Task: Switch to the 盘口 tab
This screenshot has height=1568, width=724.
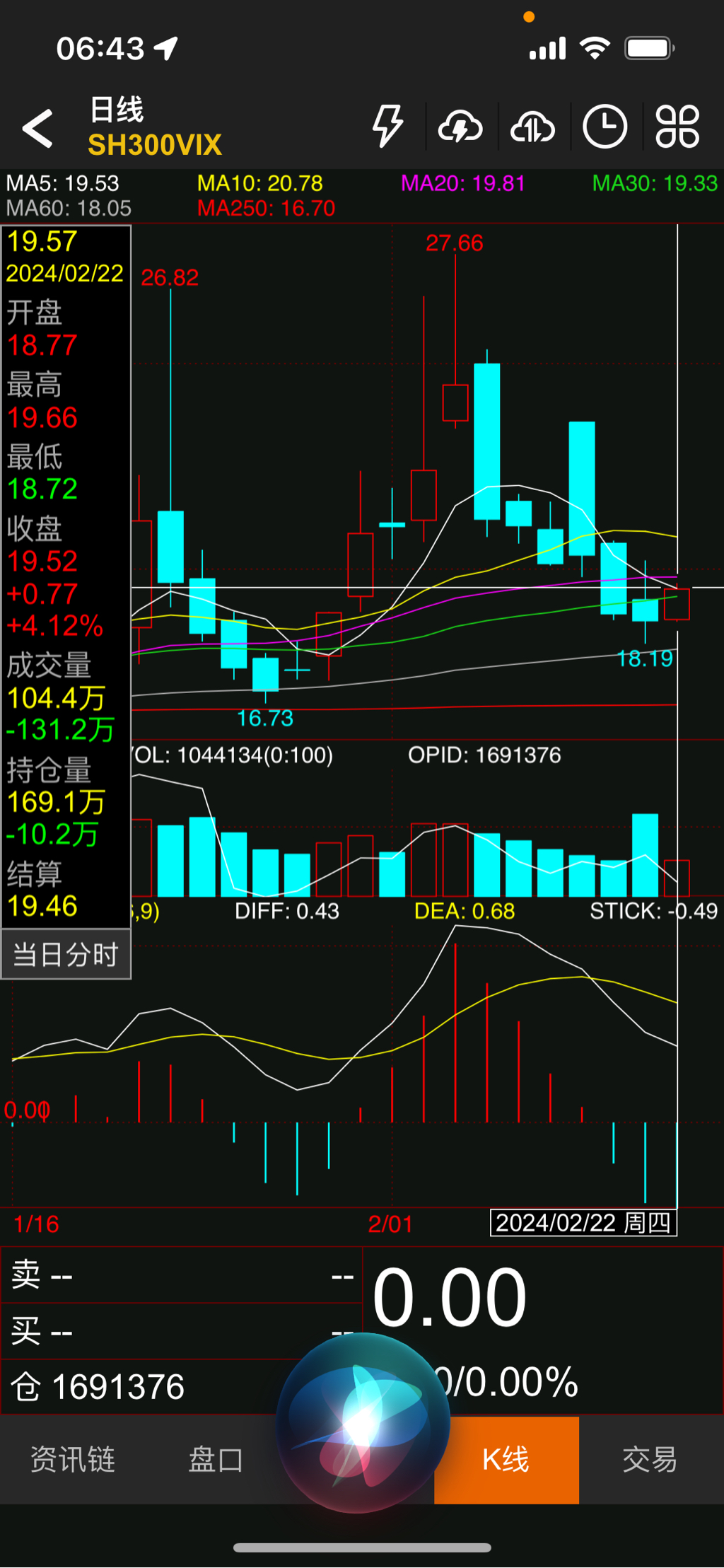Action: point(216,1459)
